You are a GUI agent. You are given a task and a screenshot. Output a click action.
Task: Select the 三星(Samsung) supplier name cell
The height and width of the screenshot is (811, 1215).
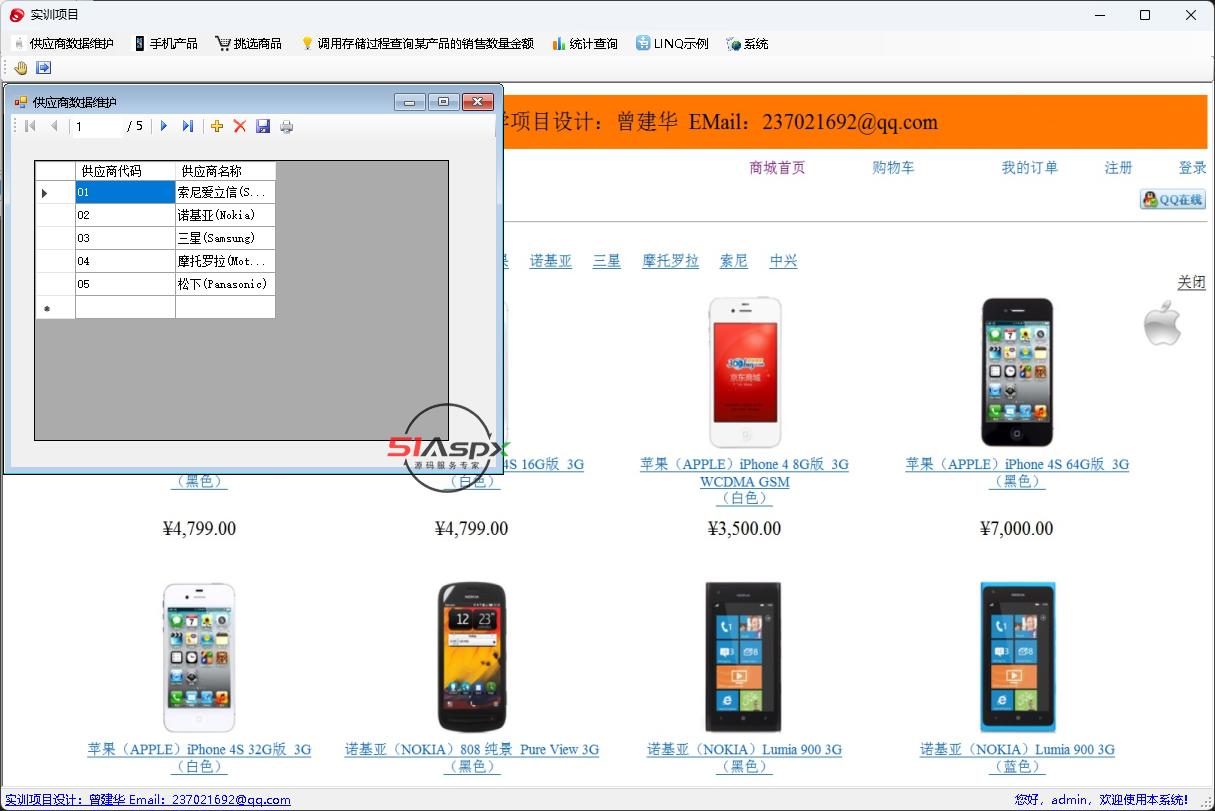point(226,238)
